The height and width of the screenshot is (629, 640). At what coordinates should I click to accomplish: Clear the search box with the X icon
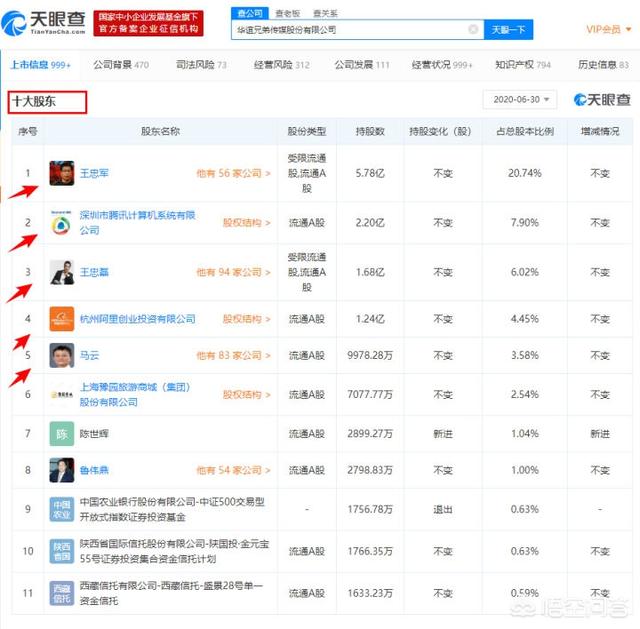coord(473,29)
